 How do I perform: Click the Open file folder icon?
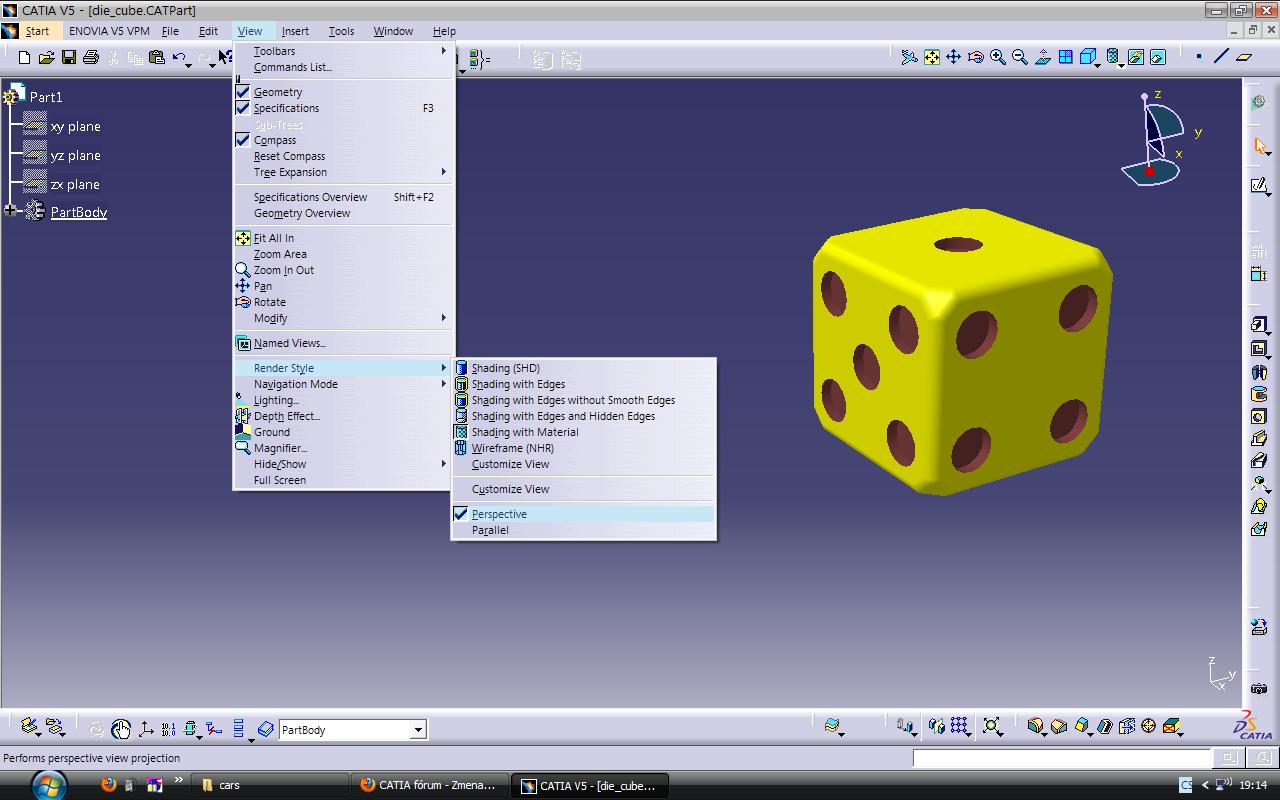point(46,58)
